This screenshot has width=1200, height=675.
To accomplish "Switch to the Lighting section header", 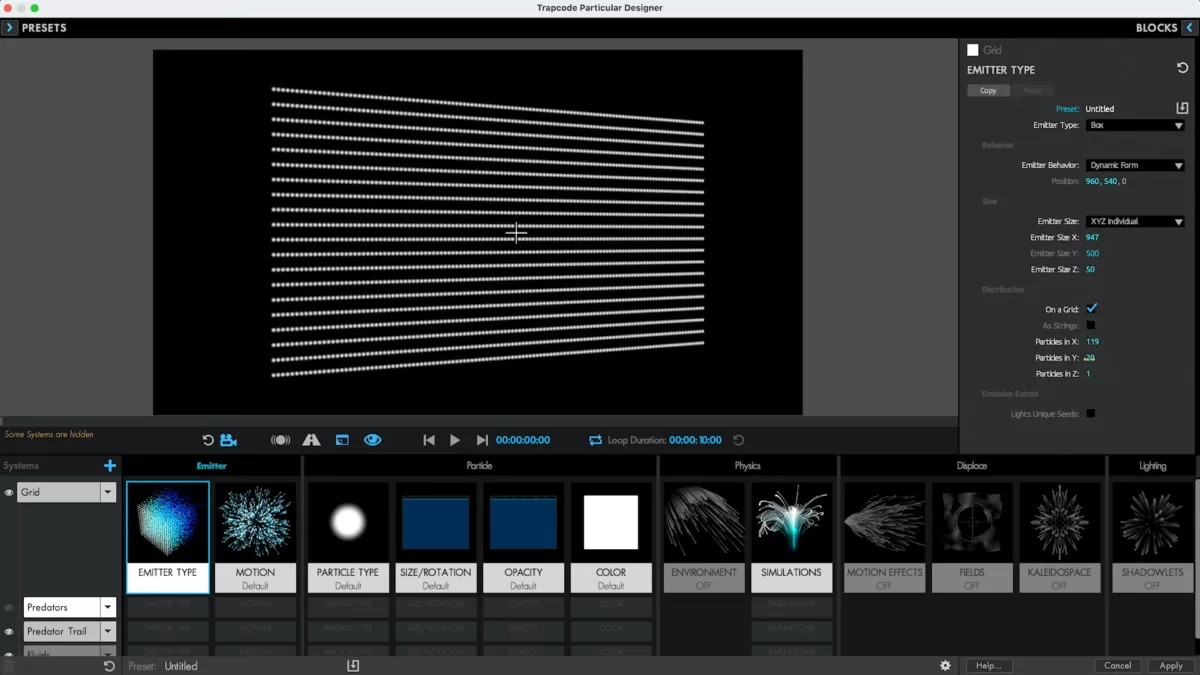I will pyautogui.click(x=1152, y=466).
